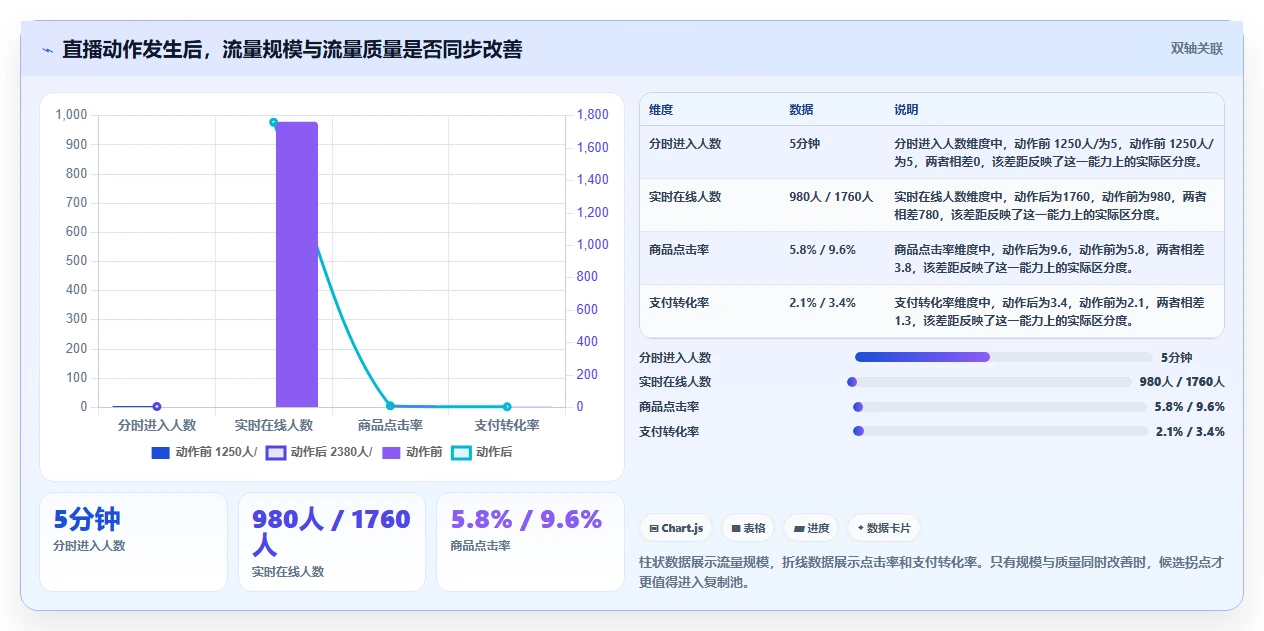Click the teal line point above 支付转化率 axis label
This screenshot has height=631, width=1264.
pos(507,407)
